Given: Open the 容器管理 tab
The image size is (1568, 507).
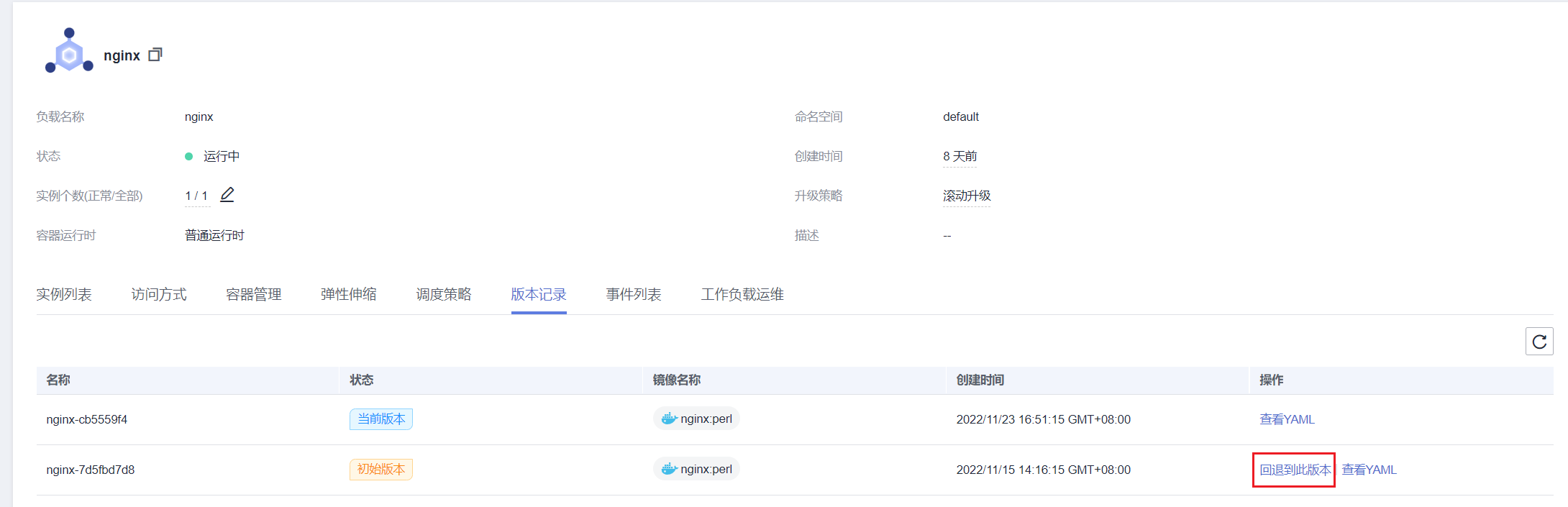Looking at the screenshot, I should click(254, 294).
